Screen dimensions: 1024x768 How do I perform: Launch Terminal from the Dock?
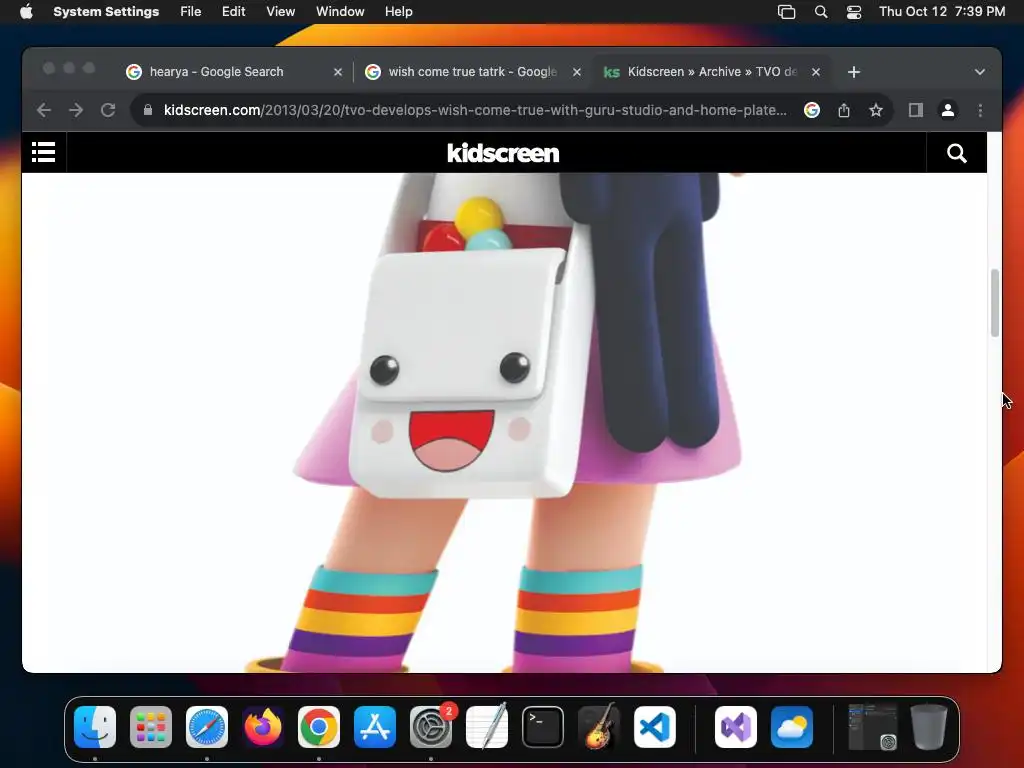(x=543, y=727)
